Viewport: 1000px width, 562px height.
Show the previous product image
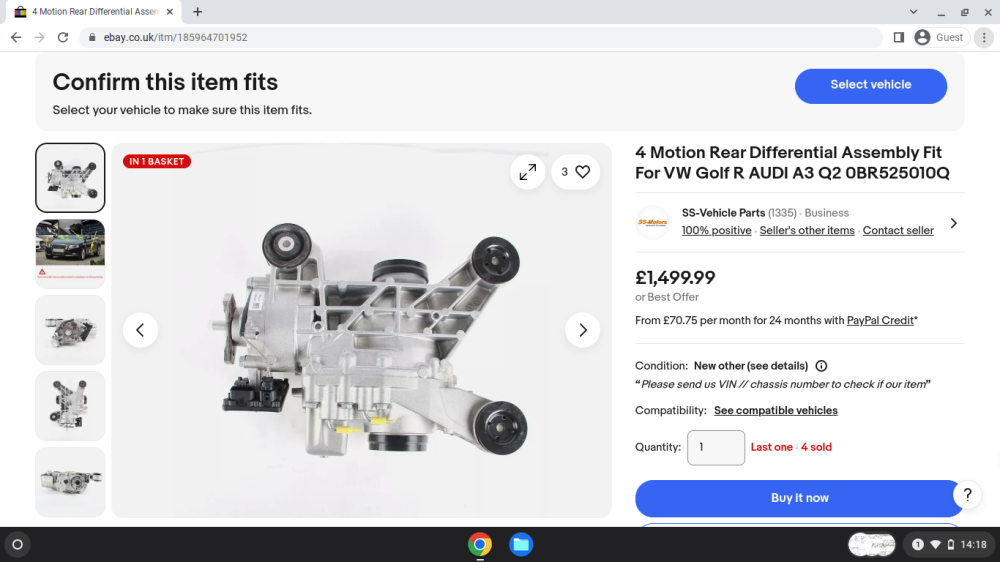pos(140,330)
